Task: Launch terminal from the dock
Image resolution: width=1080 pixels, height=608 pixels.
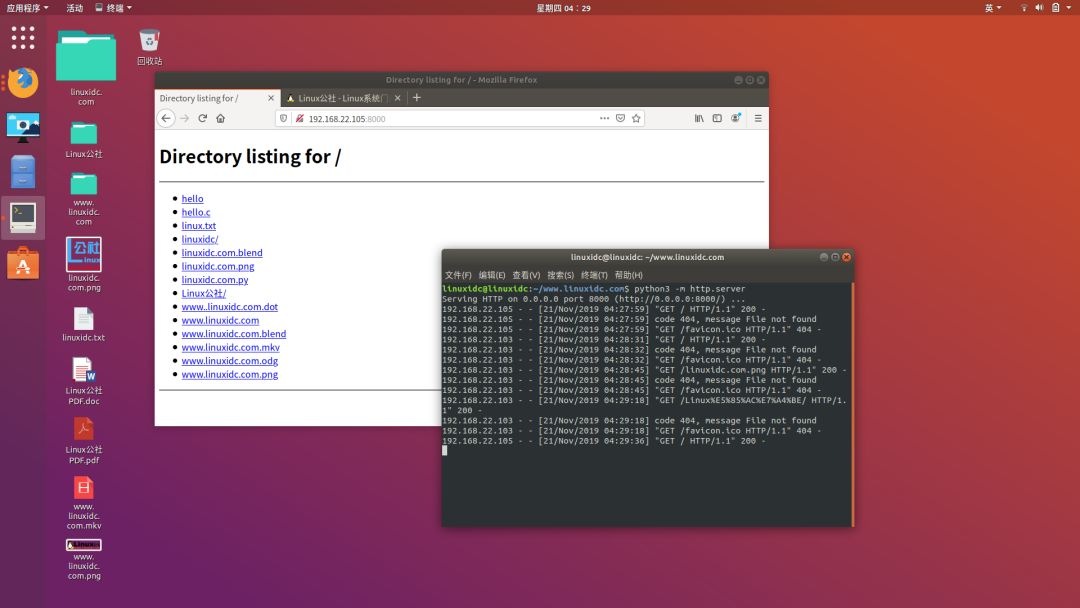Action: point(23,218)
